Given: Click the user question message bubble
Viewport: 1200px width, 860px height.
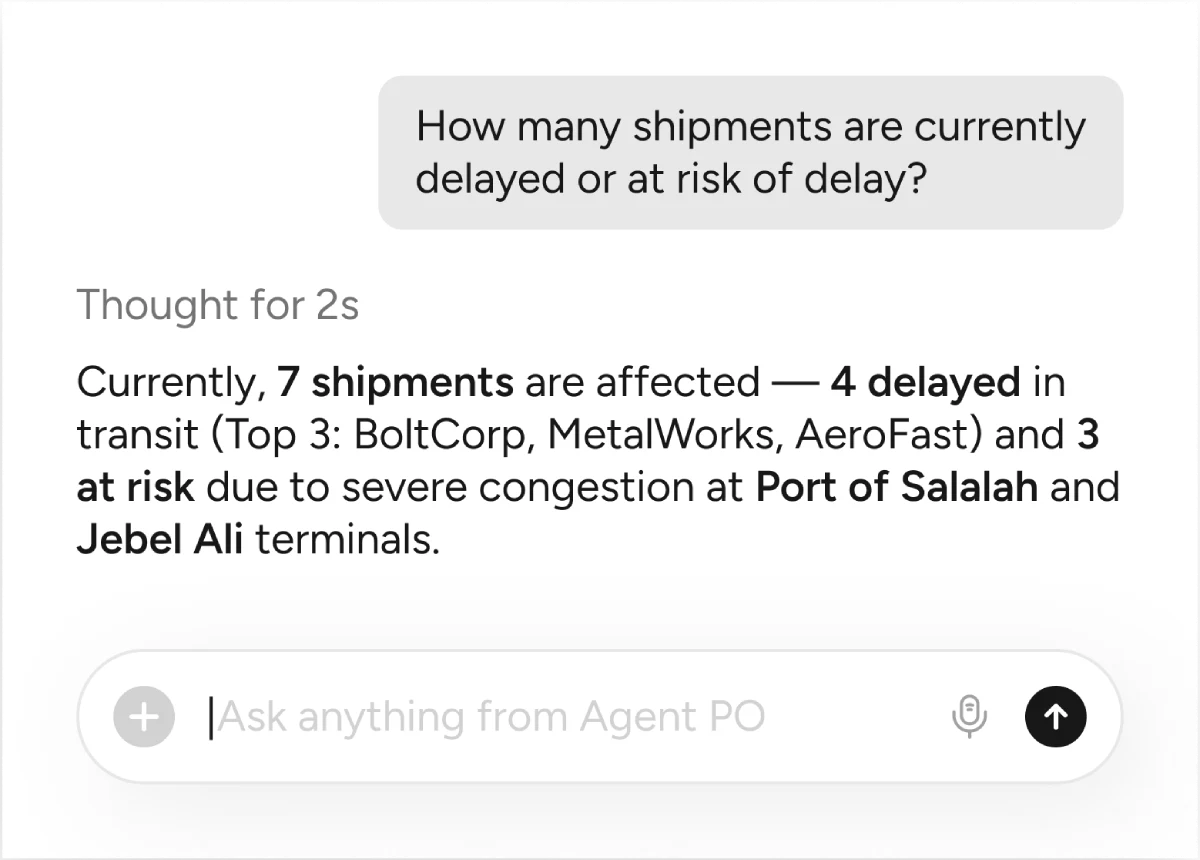Looking at the screenshot, I should (750, 153).
